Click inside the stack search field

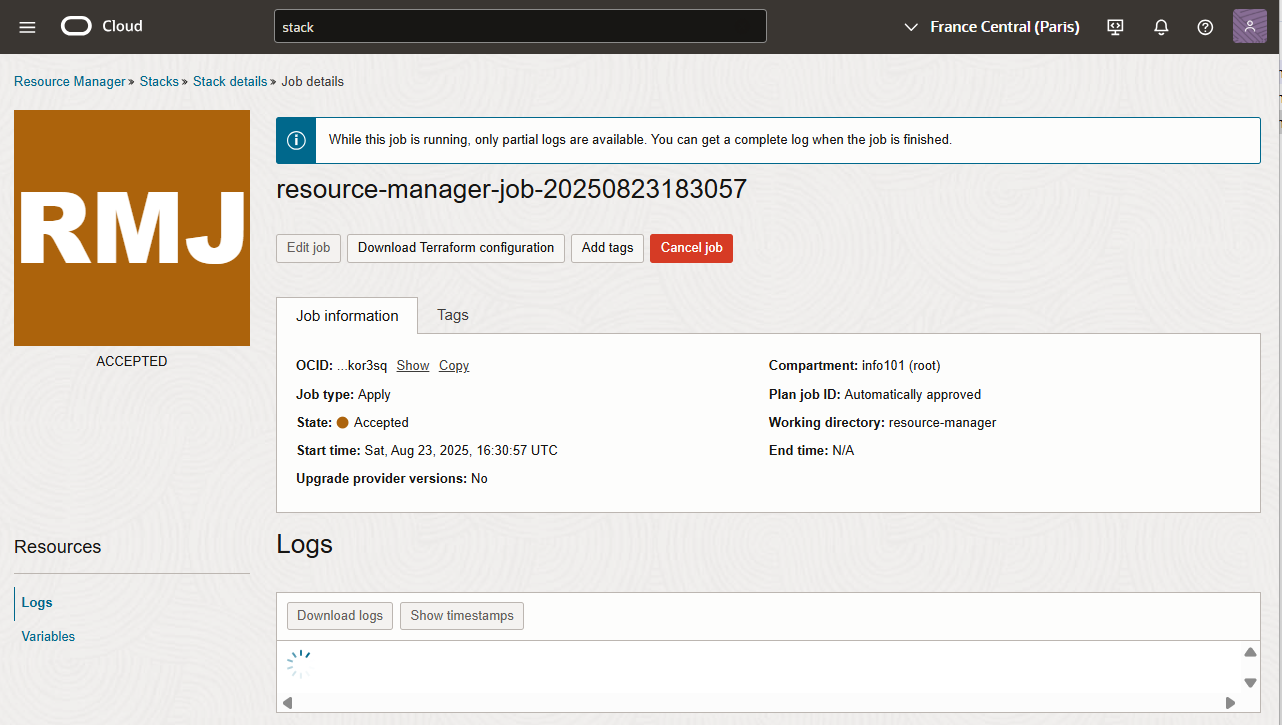tap(520, 26)
